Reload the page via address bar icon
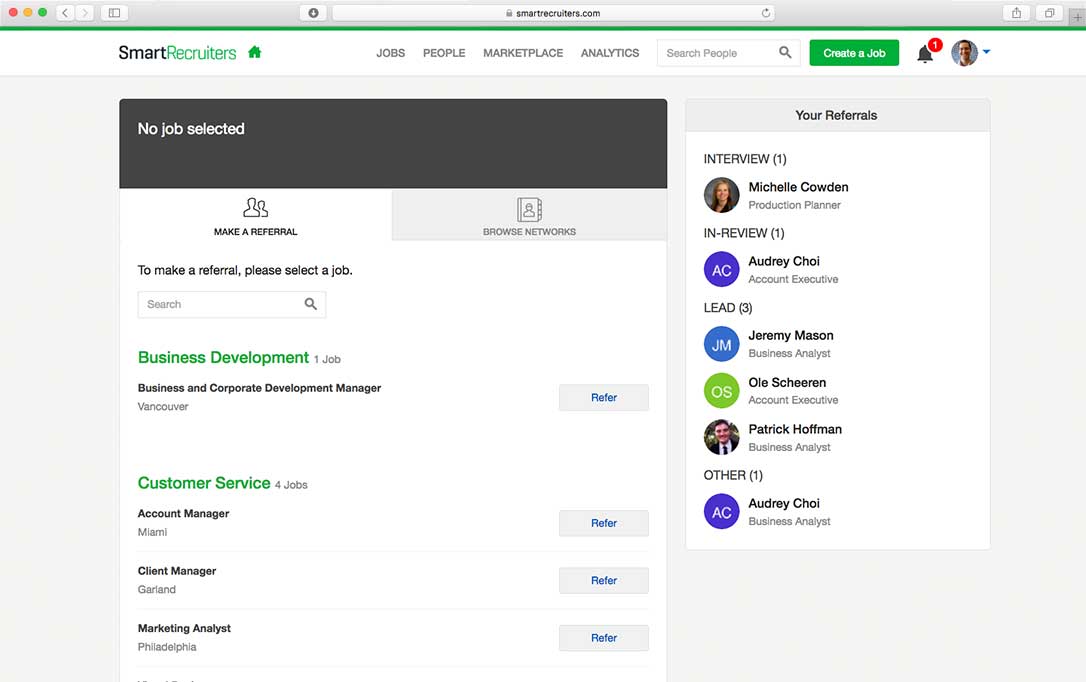The image size is (1086, 682). [766, 13]
